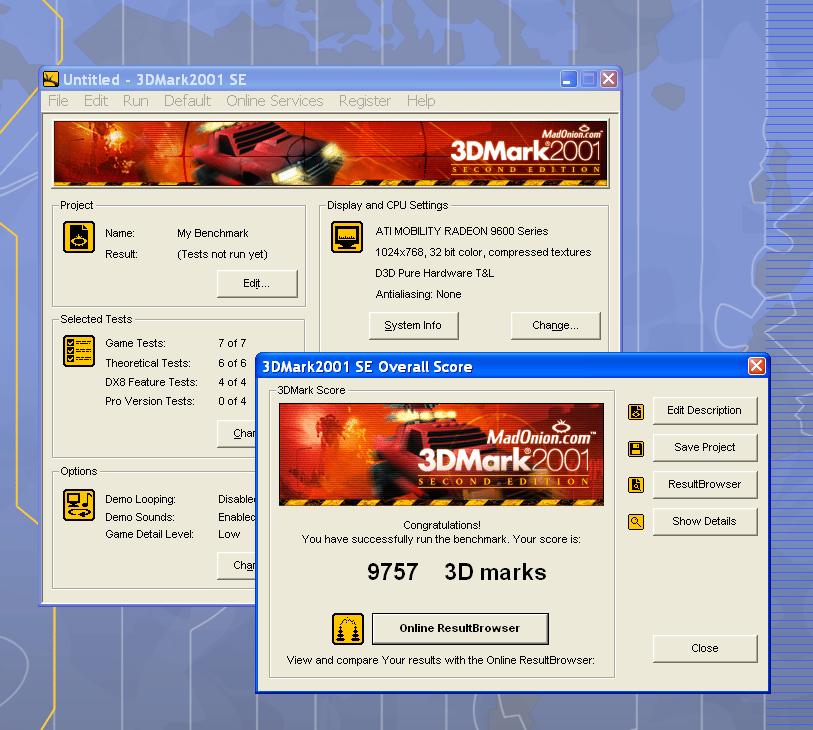
Task: Click the 3DMark2001 banner in main window
Action: (331, 153)
